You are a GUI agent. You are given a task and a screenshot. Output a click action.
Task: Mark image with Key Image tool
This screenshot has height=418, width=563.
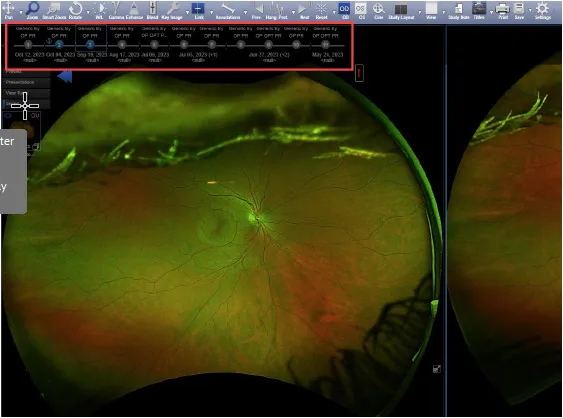tap(172, 9)
